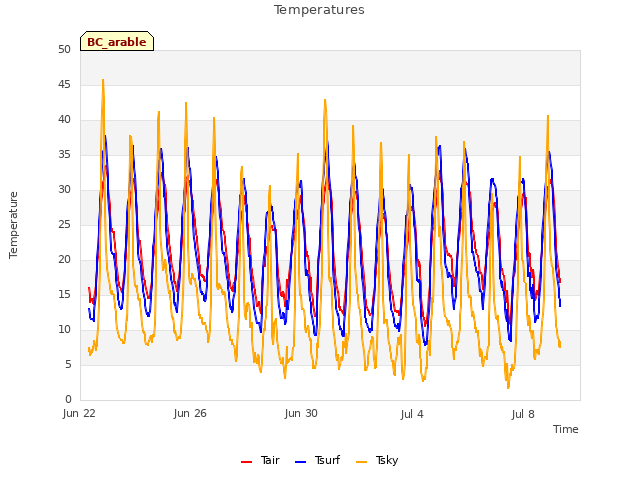Click the 5 y-axis tick label
640x480 pixels.
[x=68, y=364]
